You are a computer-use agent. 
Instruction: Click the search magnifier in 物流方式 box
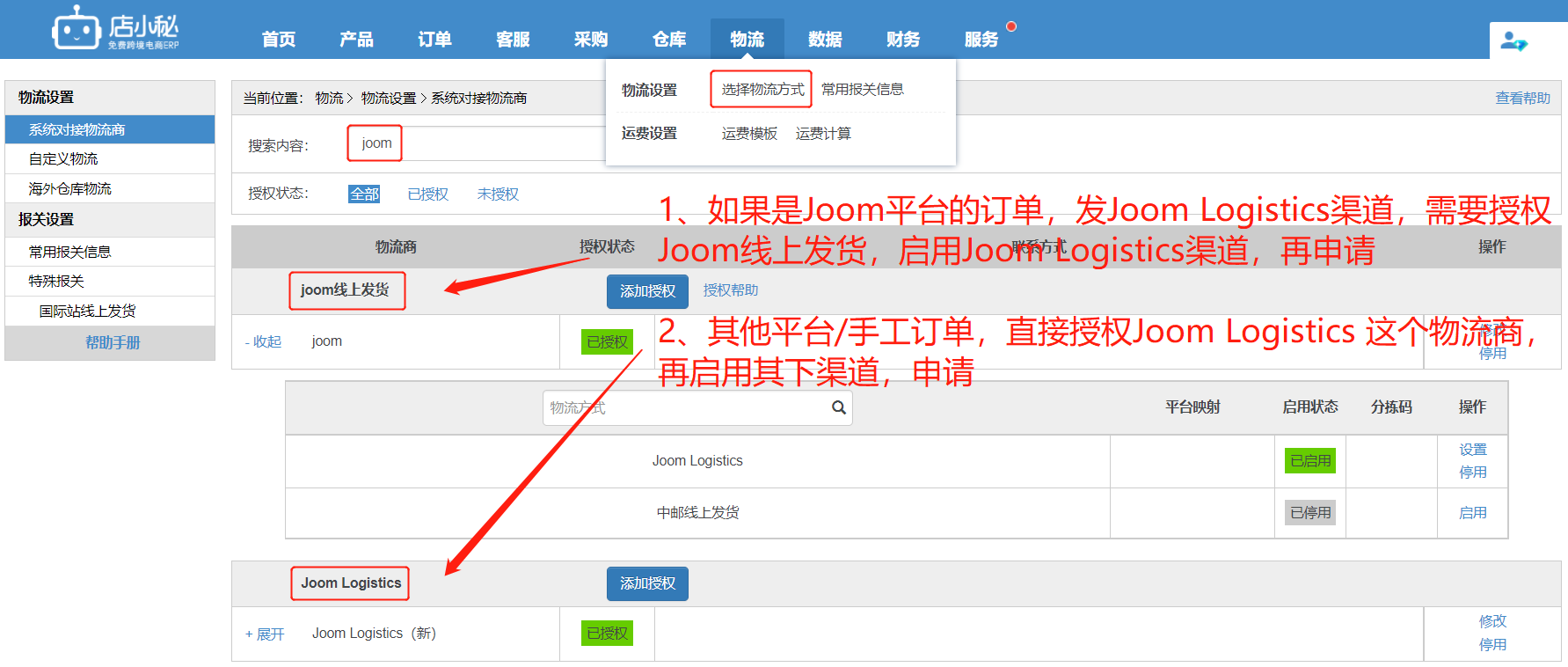[x=838, y=407]
